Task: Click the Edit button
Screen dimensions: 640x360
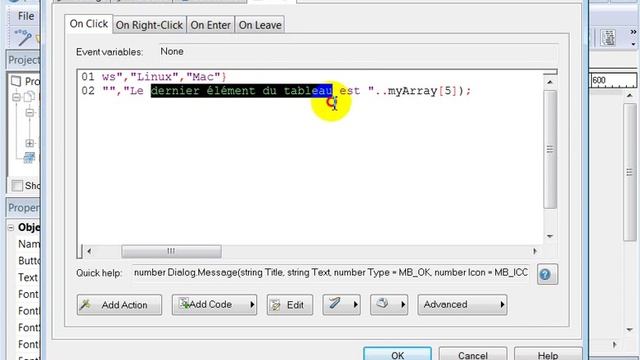Action: click(290, 304)
